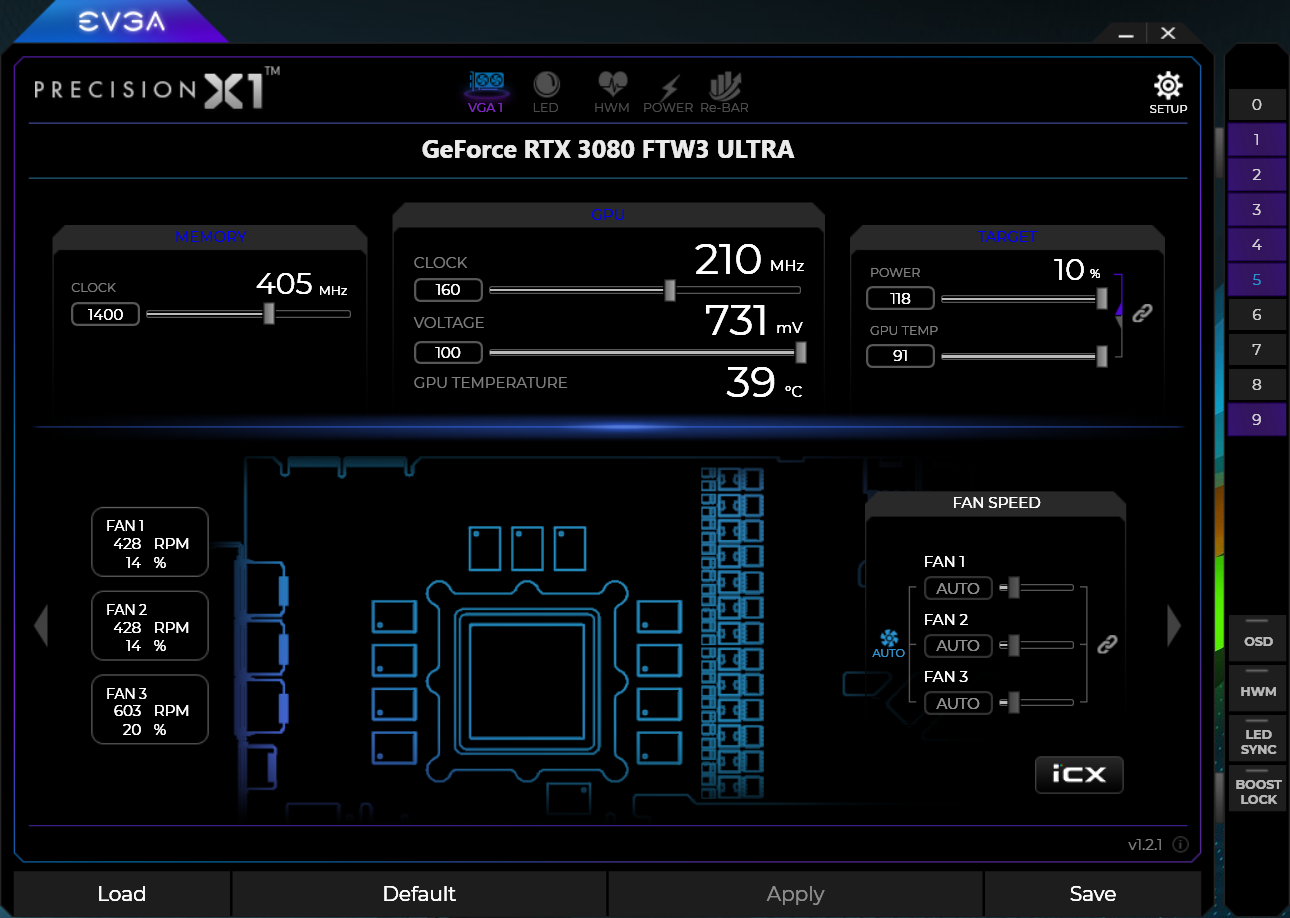Click the FAN 2 AUTO value field
Screen dimensions: 1290x918
pos(958,645)
